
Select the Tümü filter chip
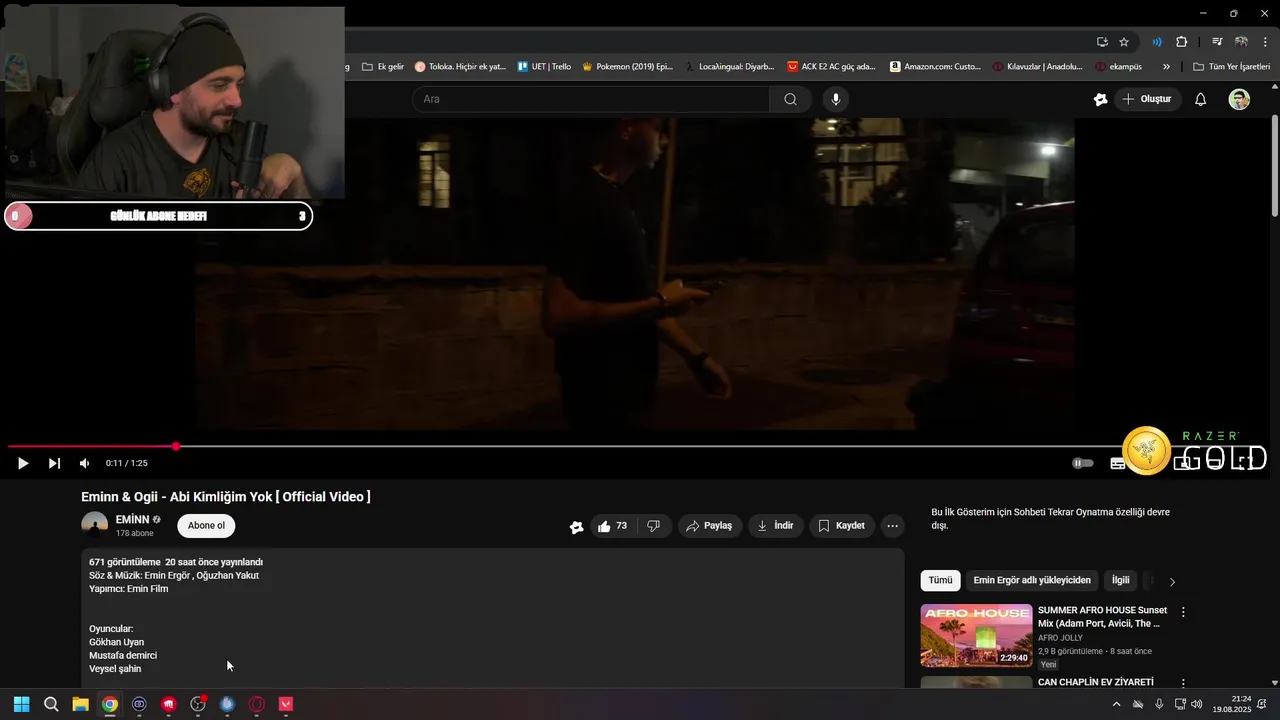coord(940,580)
